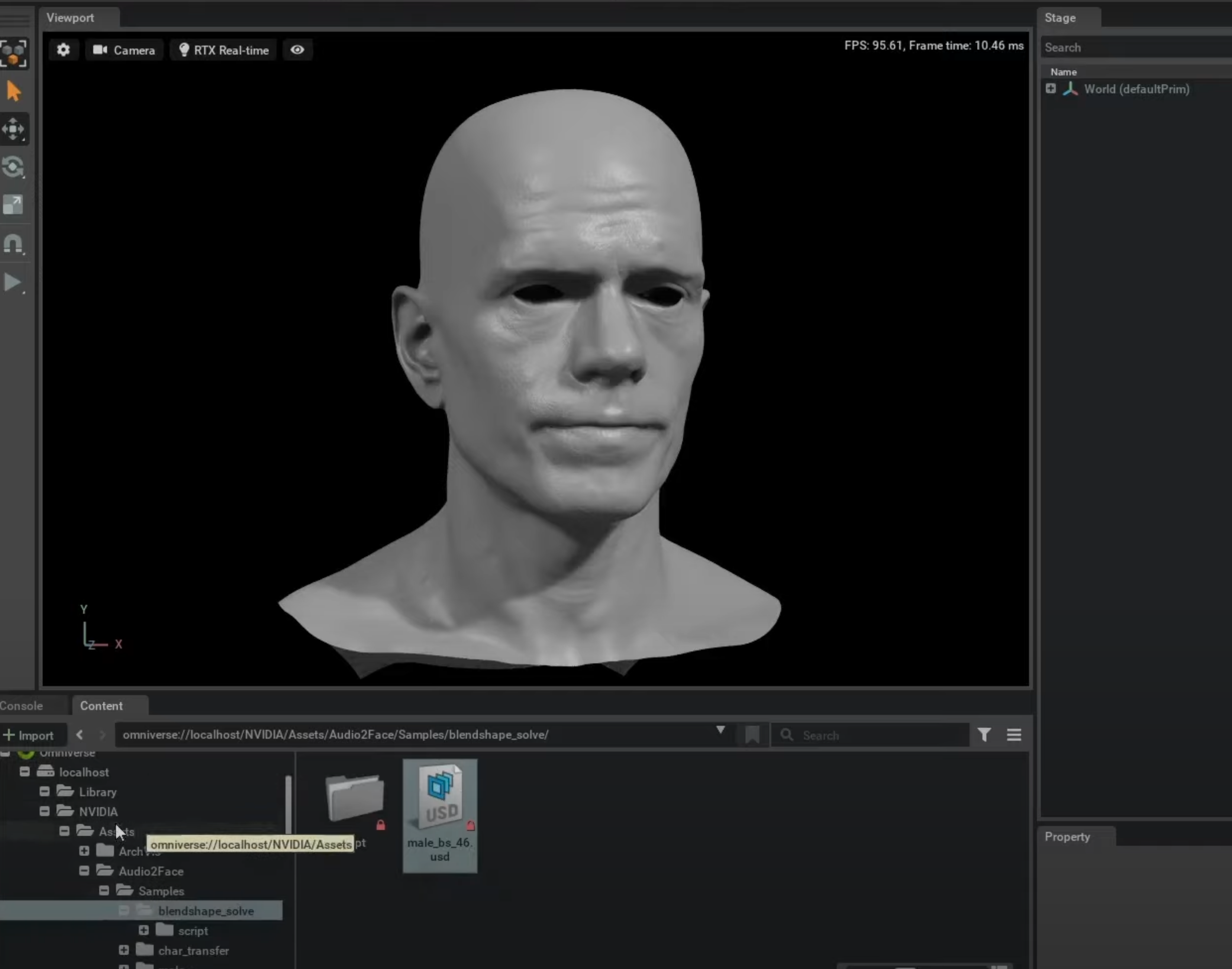Open the filter funnel icon
Image resolution: width=1232 pixels, height=969 pixels.
pyautogui.click(x=984, y=735)
